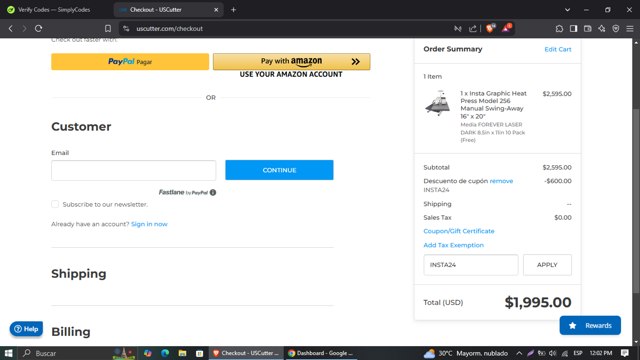This screenshot has height=360, width=640.
Task: Reload the checkout page
Action: point(38,29)
